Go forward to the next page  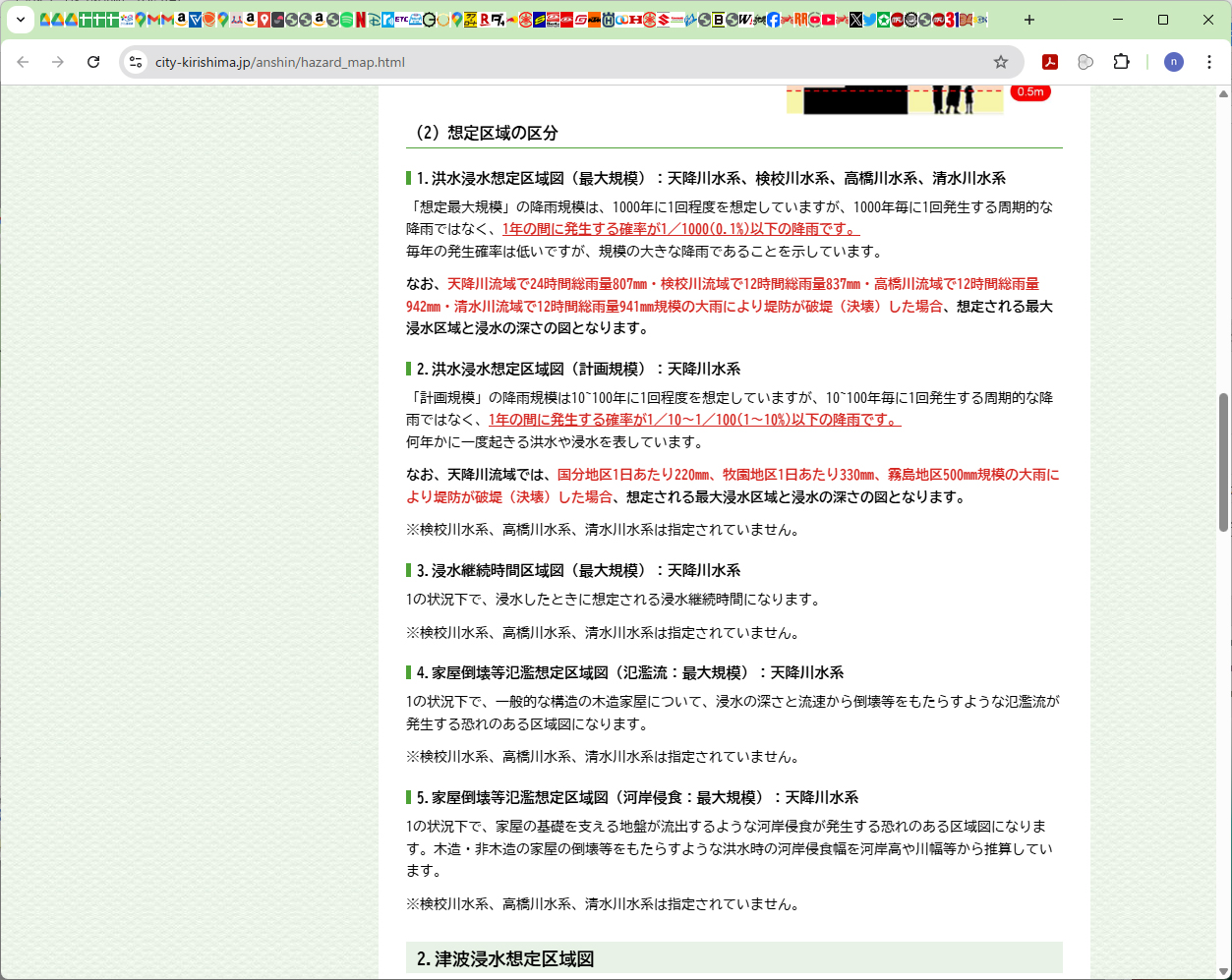point(58,62)
